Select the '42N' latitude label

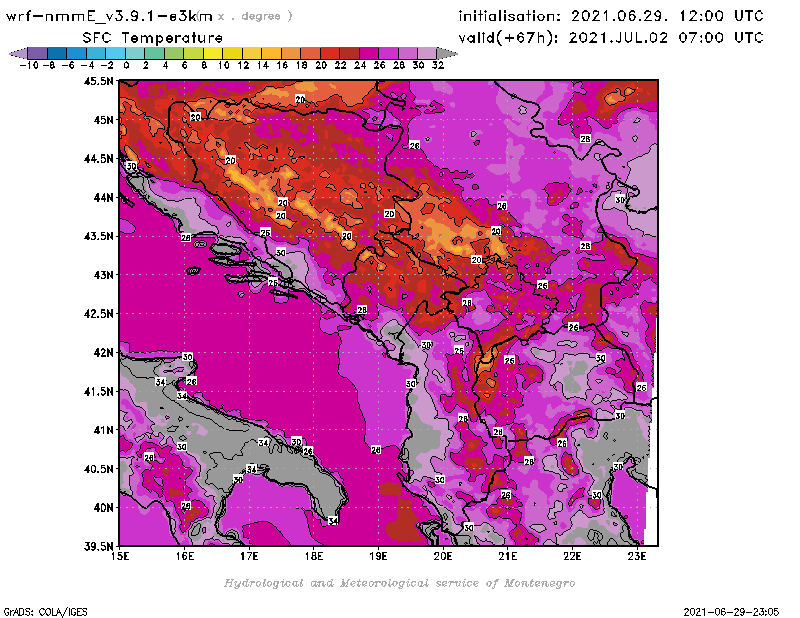pos(104,353)
